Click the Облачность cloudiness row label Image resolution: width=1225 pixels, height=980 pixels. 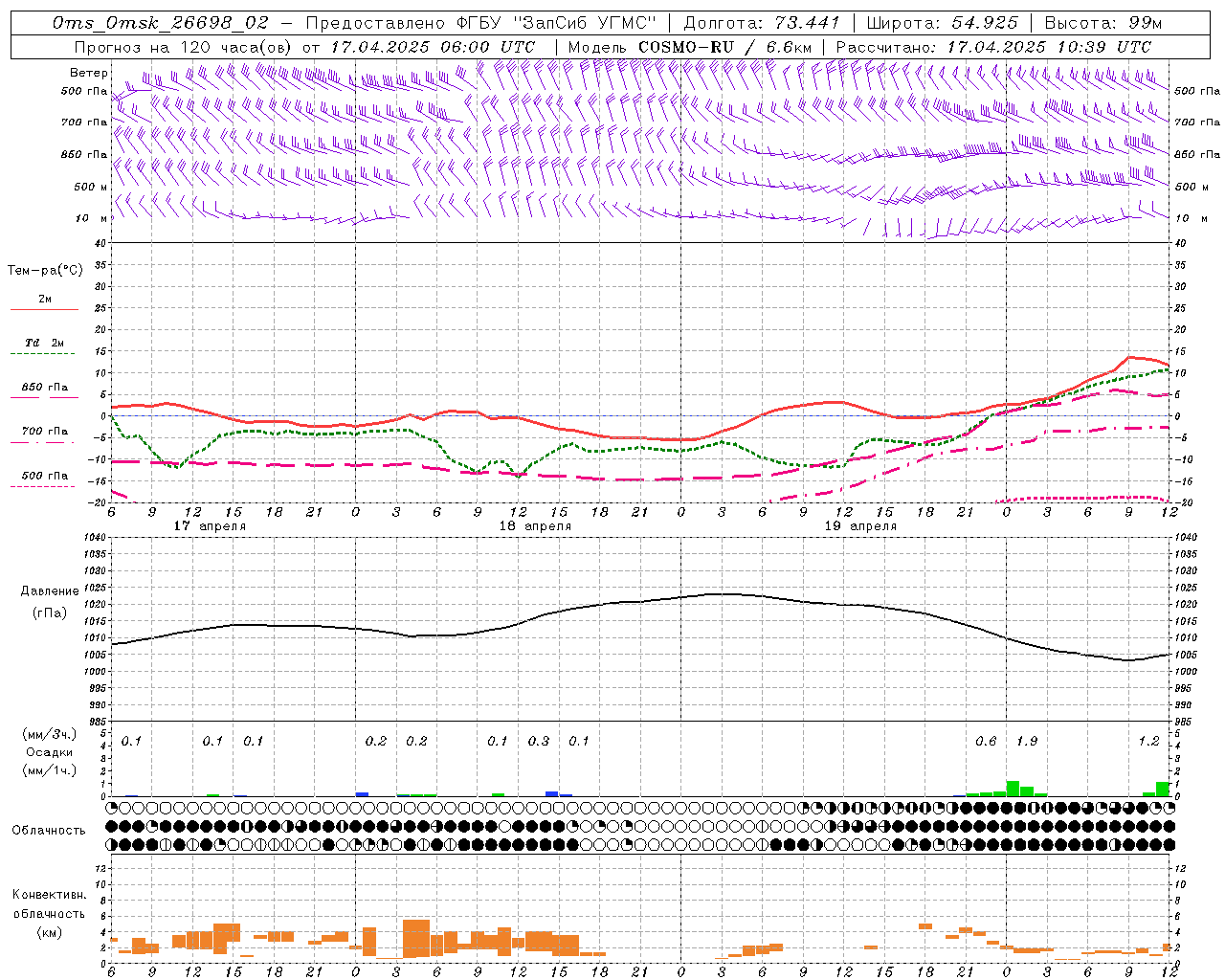point(49,830)
